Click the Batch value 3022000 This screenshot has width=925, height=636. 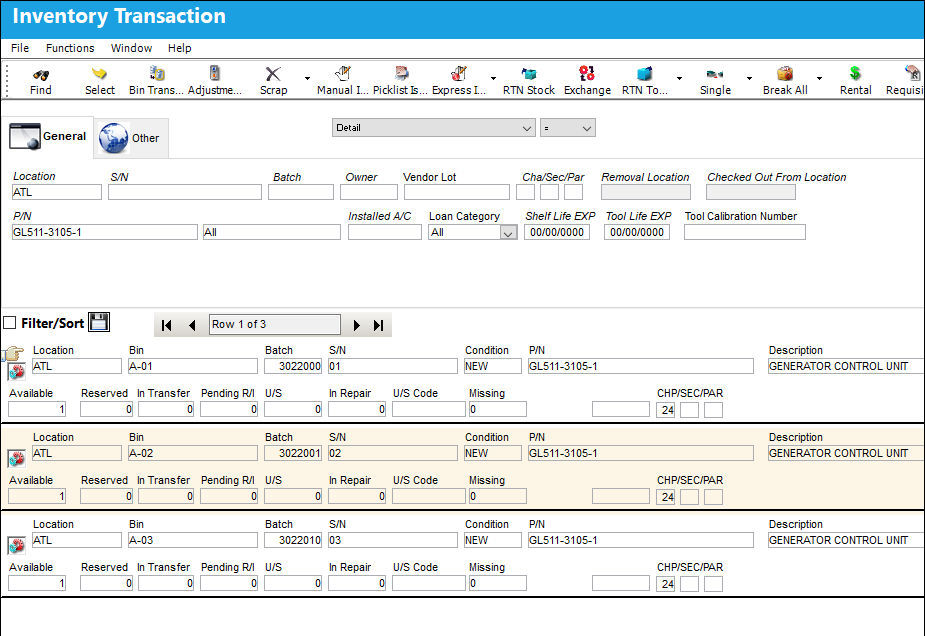pyautogui.click(x=293, y=366)
